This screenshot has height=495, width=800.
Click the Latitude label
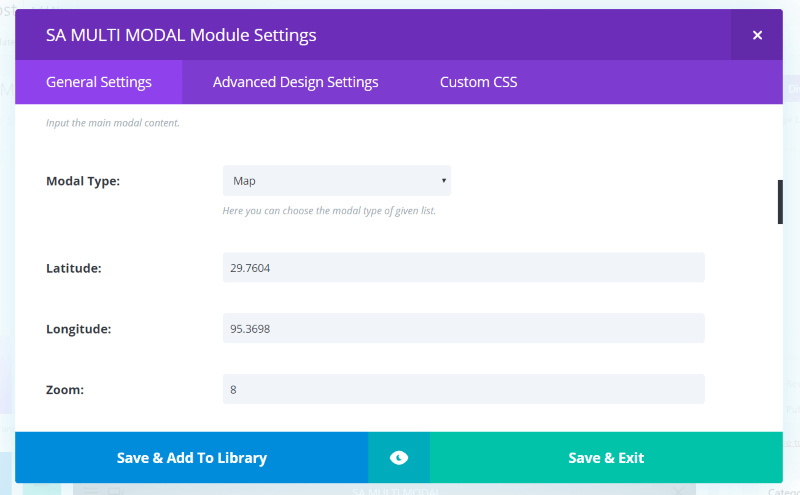pyautogui.click(x=74, y=268)
